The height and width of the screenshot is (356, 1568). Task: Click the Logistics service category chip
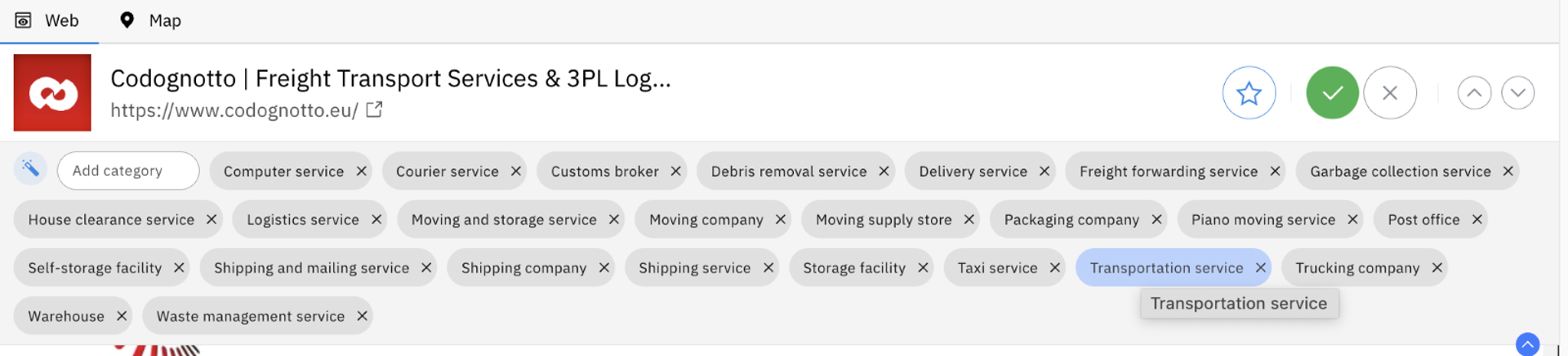pos(303,220)
